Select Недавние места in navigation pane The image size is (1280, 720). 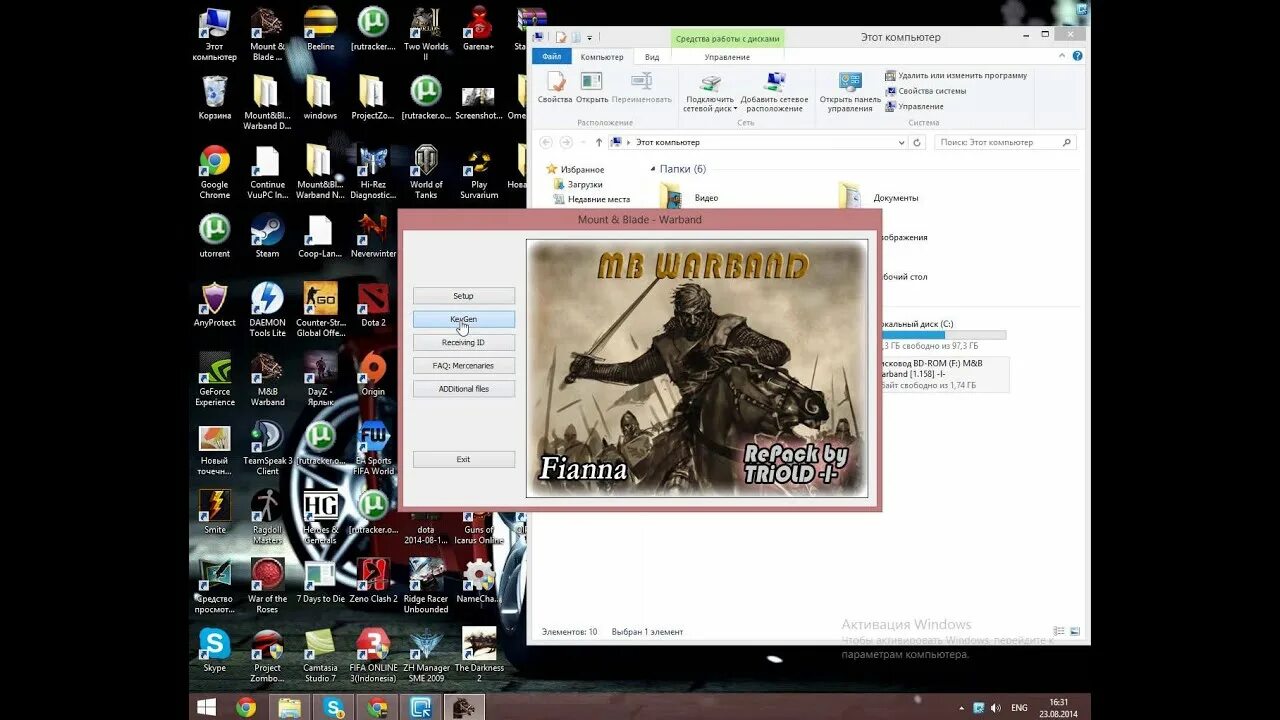(592, 199)
